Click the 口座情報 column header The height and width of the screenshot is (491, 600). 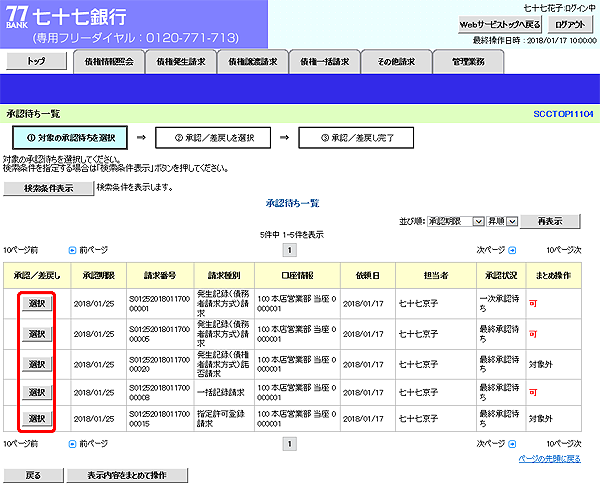click(x=297, y=276)
